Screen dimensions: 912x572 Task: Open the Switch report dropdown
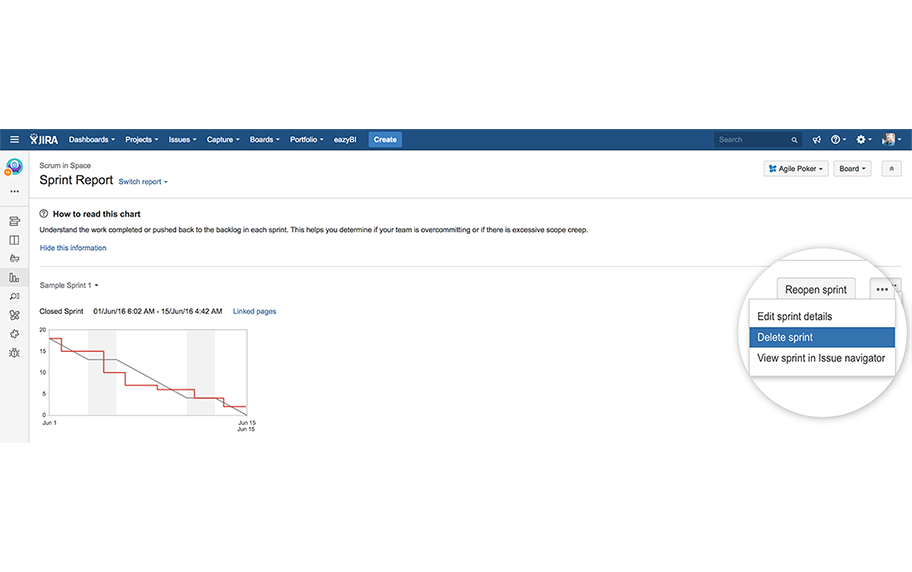coord(143,182)
